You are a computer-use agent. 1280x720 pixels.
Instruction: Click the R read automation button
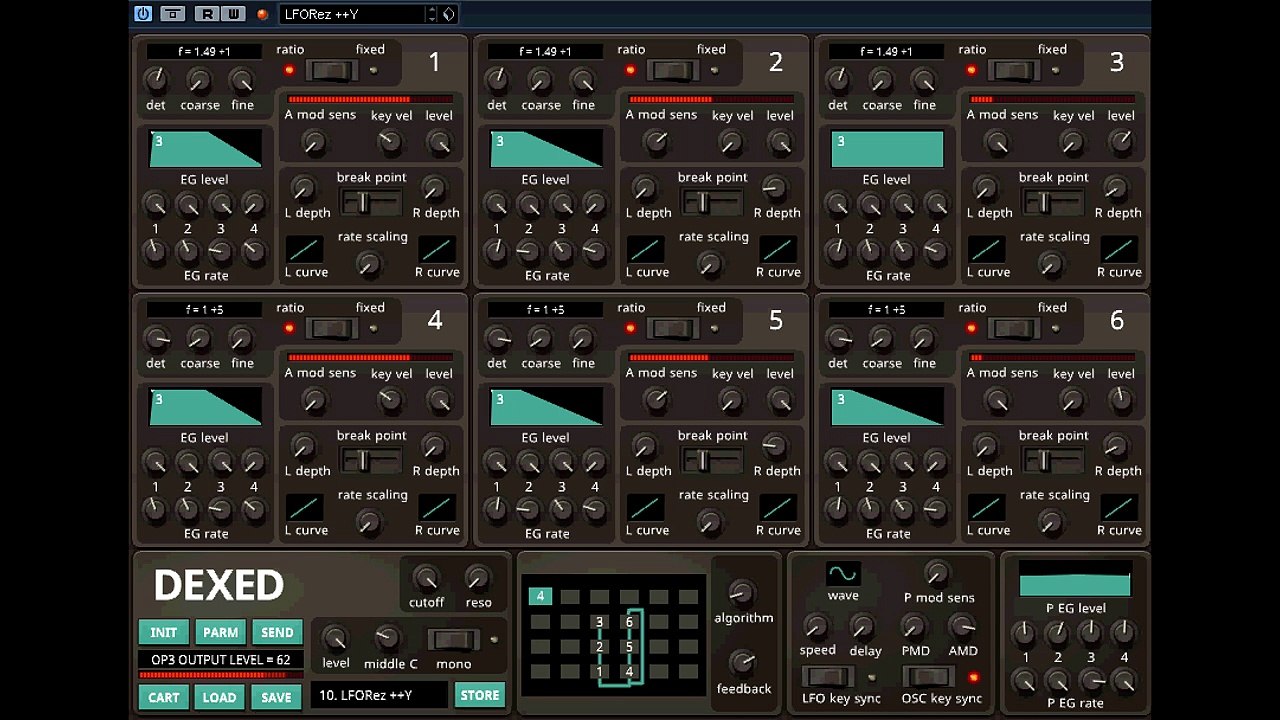click(208, 14)
